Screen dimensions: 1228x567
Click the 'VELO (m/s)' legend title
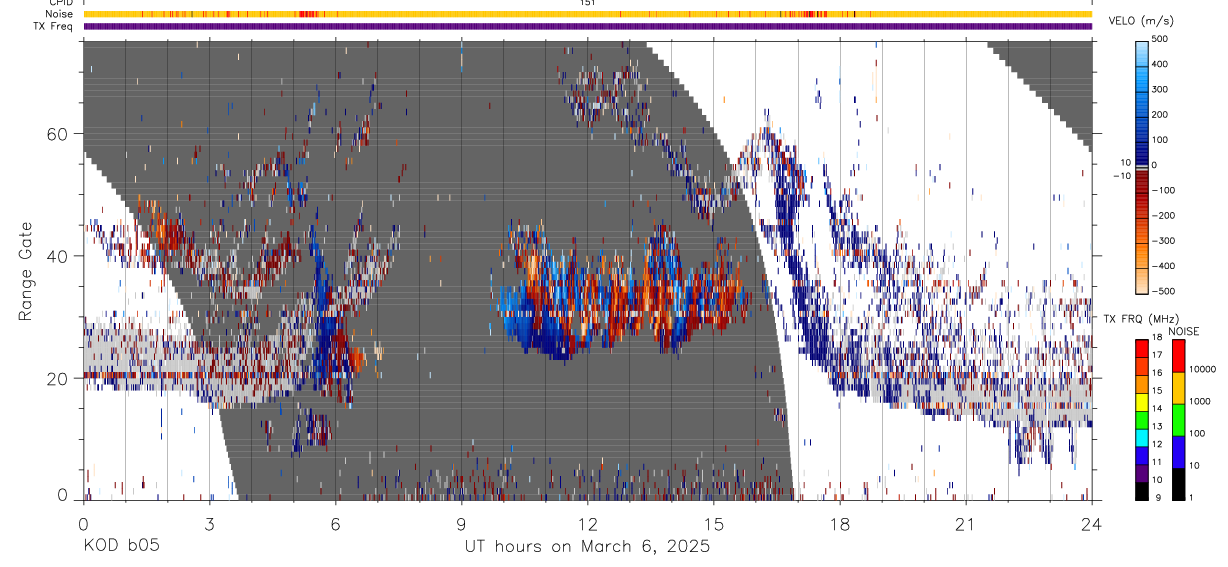(1140, 22)
